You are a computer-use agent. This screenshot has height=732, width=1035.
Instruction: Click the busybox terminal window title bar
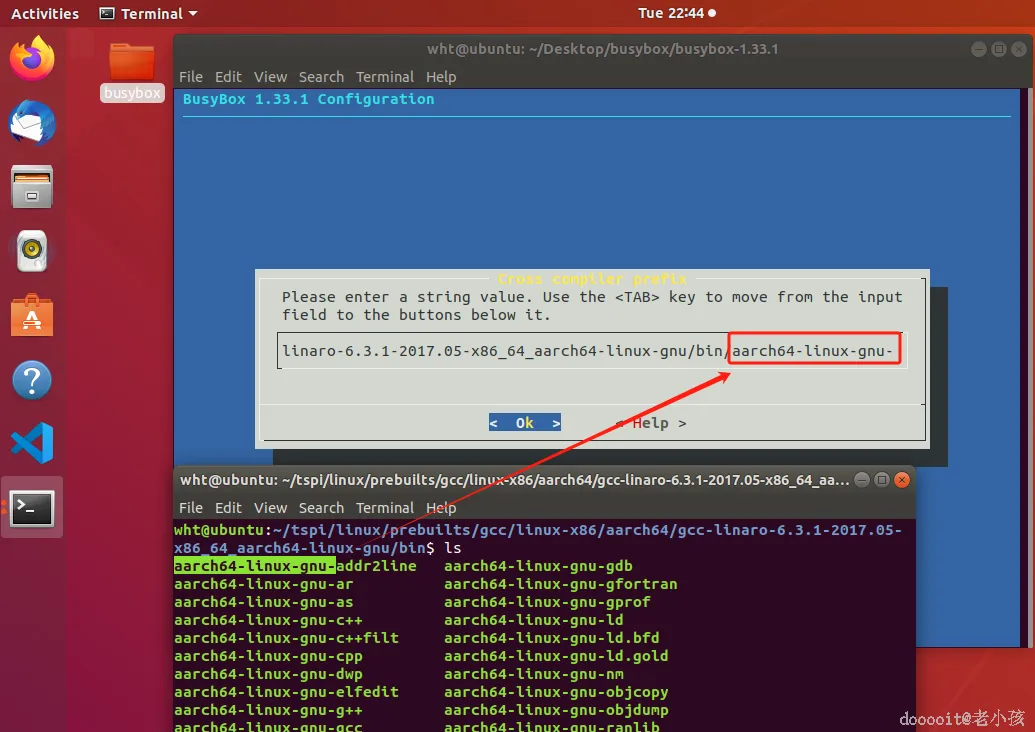click(602, 49)
